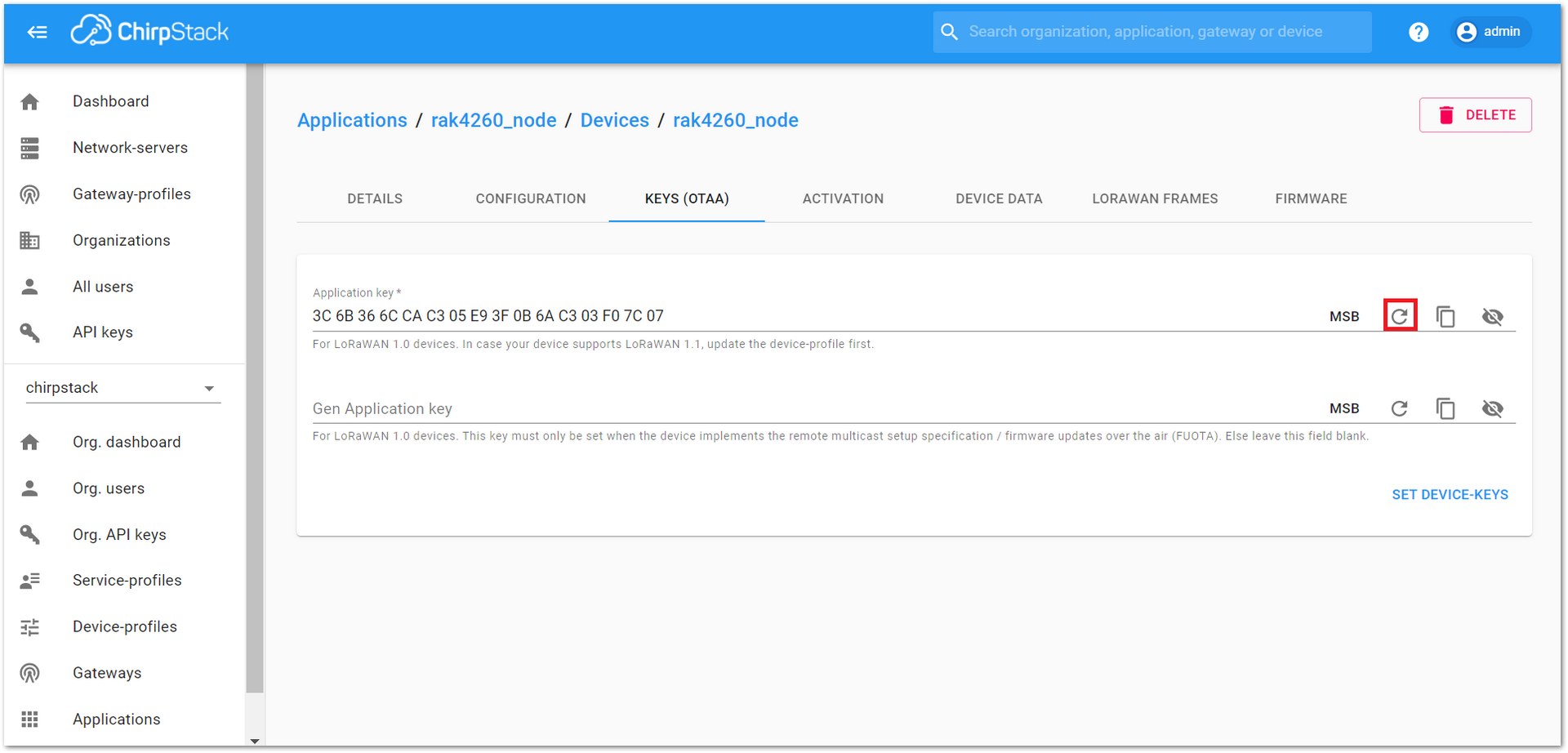Switch to the DETAILS tab
The width and height of the screenshot is (1568, 753).
click(x=375, y=198)
